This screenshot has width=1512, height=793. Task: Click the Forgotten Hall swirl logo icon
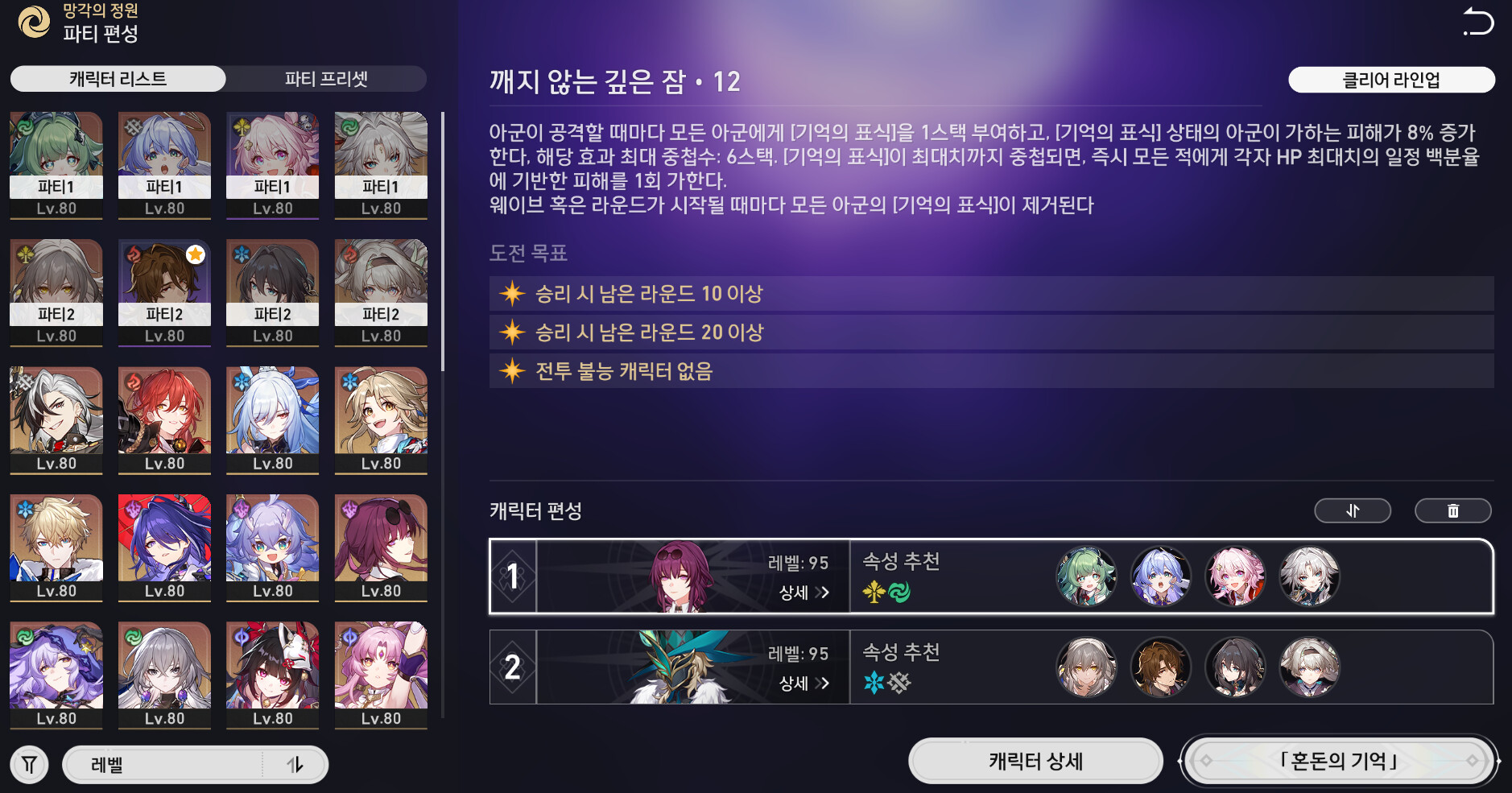[34, 22]
